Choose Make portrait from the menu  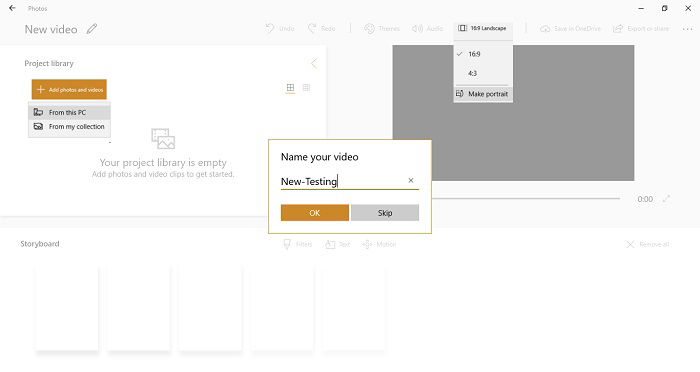(483, 94)
